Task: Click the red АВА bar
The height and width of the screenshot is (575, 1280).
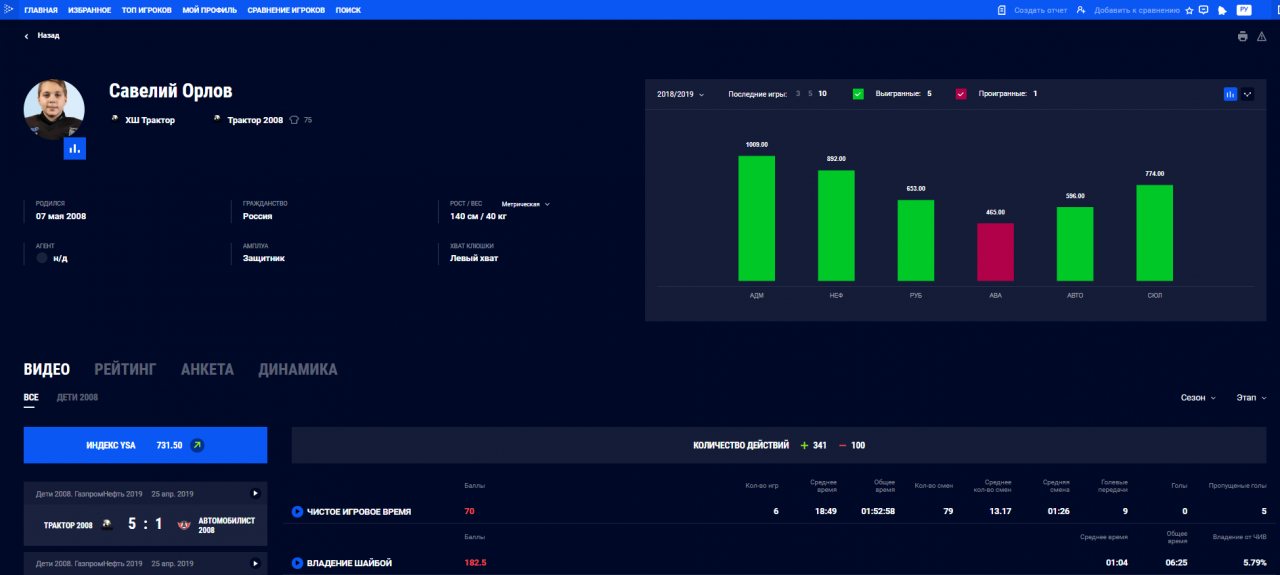Action: (x=995, y=252)
